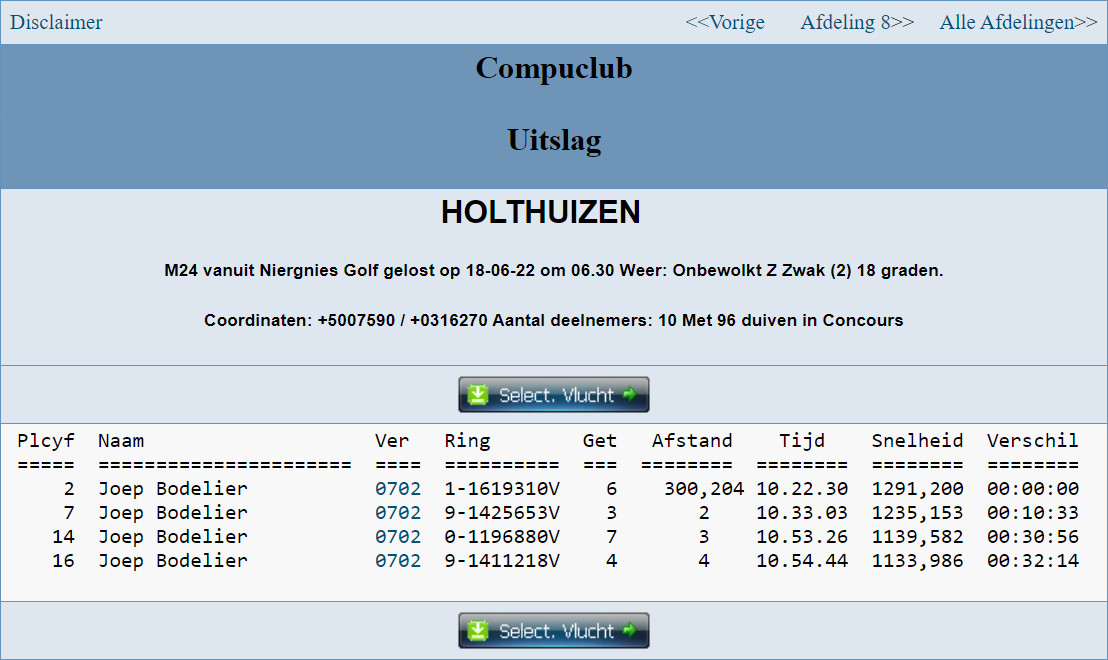Screen dimensions: 1108x660
Task: Click download icon on lower Select. Vlucht button
Action: pos(478,630)
